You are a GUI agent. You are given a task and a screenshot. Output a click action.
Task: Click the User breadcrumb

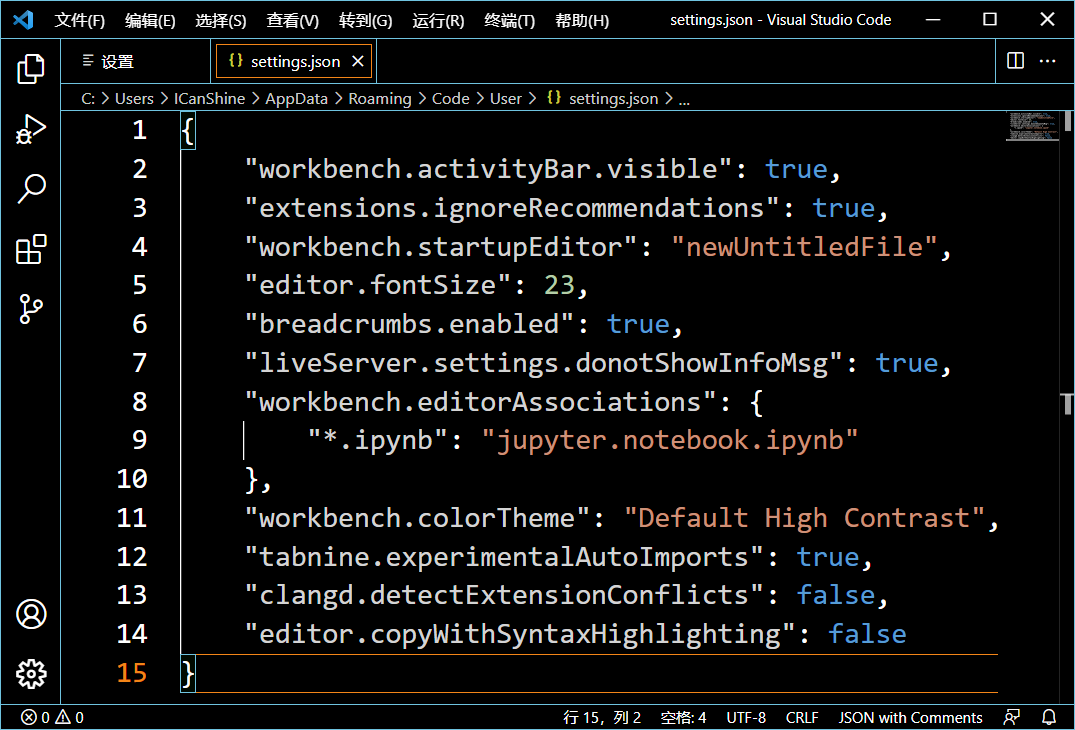pyautogui.click(x=506, y=99)
